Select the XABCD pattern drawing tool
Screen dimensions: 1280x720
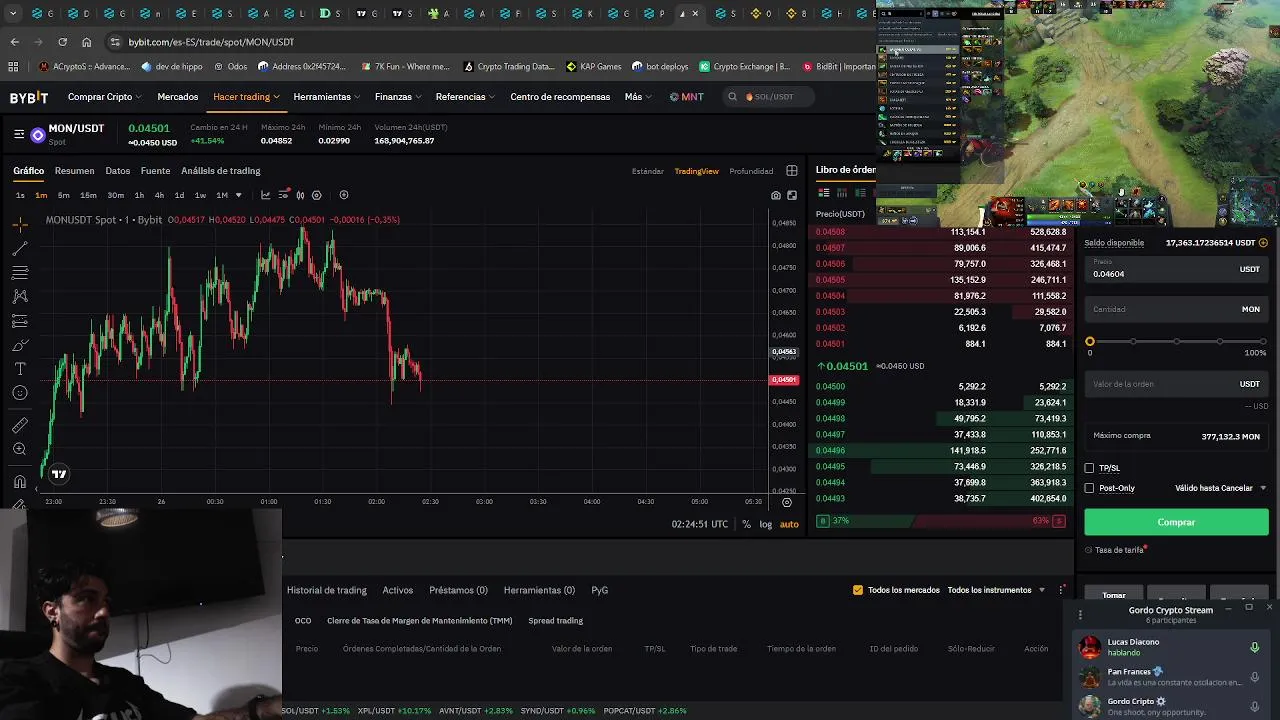(20, 296)
